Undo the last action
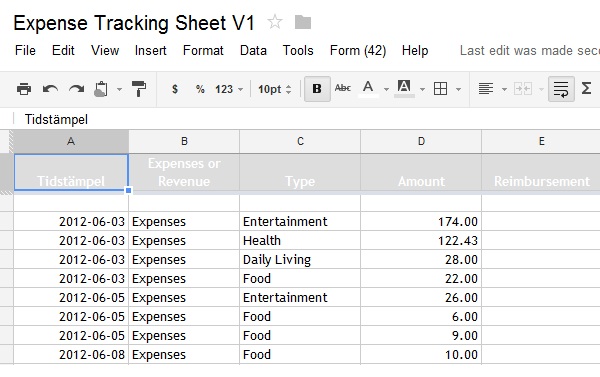The width and height of the screenshot is (600, 377). coord(50,89)
